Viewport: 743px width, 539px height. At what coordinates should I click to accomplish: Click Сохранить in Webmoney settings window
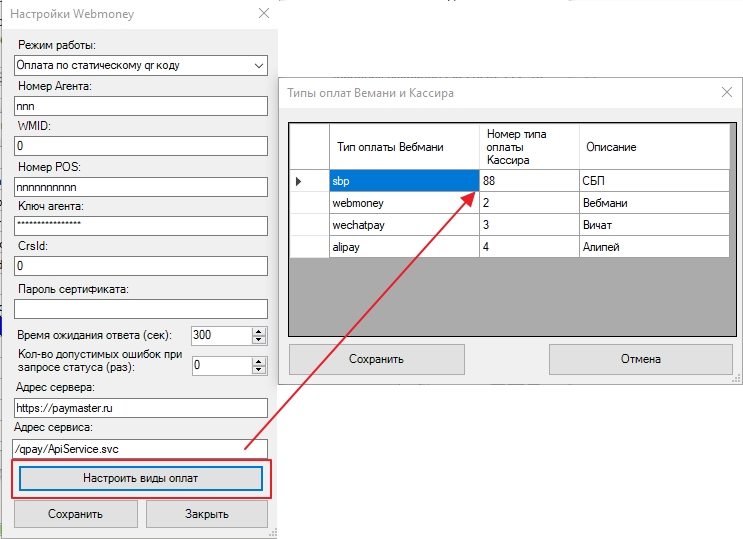(75, 514)
